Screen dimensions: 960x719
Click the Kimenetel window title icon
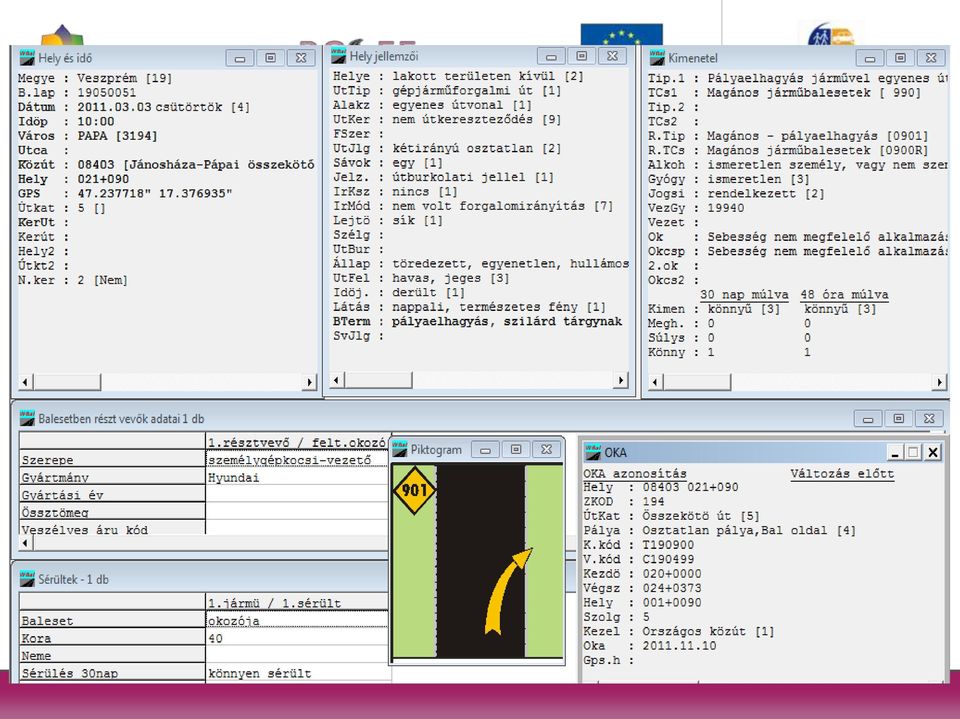point(657,57)
